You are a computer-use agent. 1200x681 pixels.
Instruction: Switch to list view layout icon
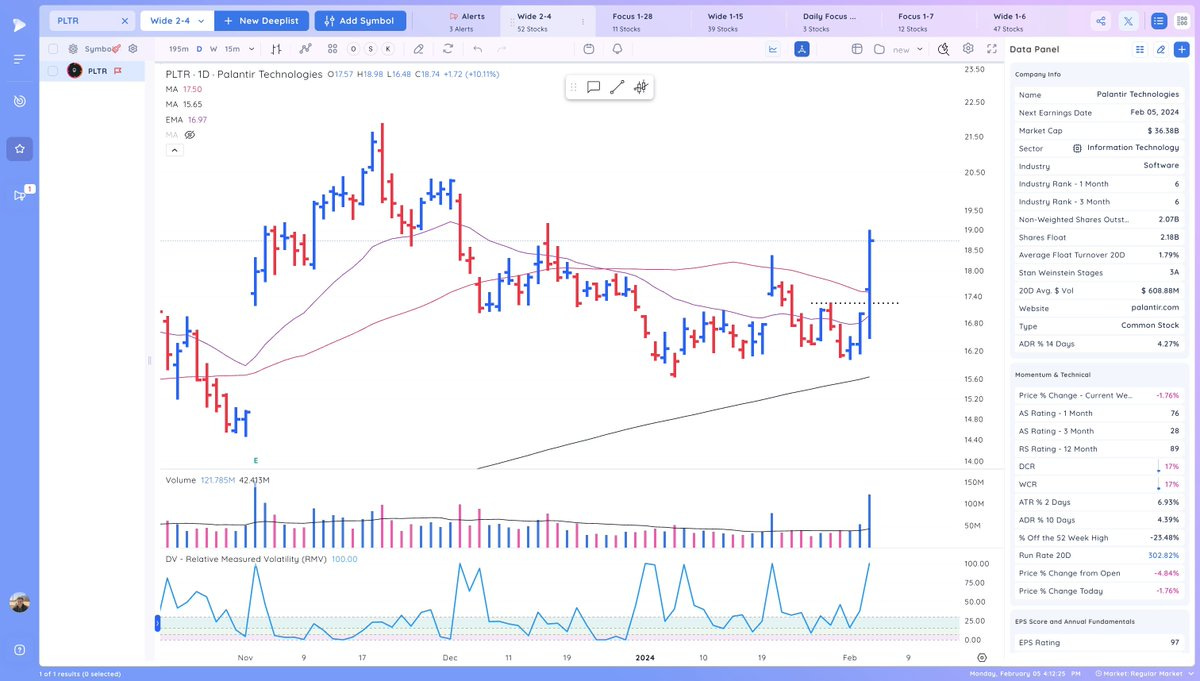1157,20
